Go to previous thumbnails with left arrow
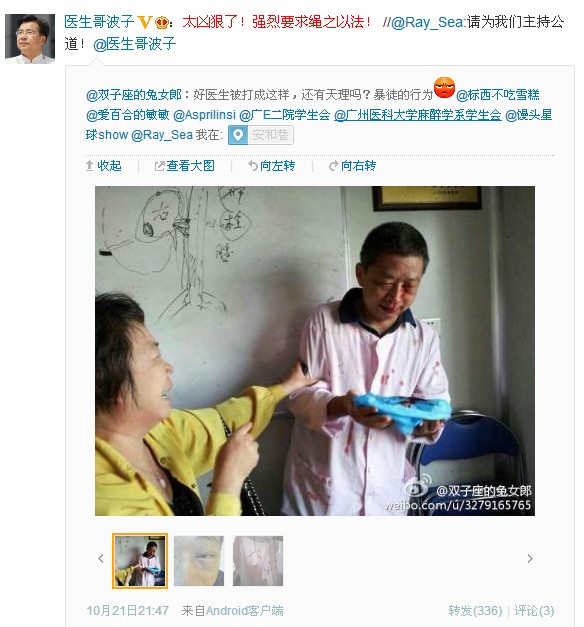 101,558
